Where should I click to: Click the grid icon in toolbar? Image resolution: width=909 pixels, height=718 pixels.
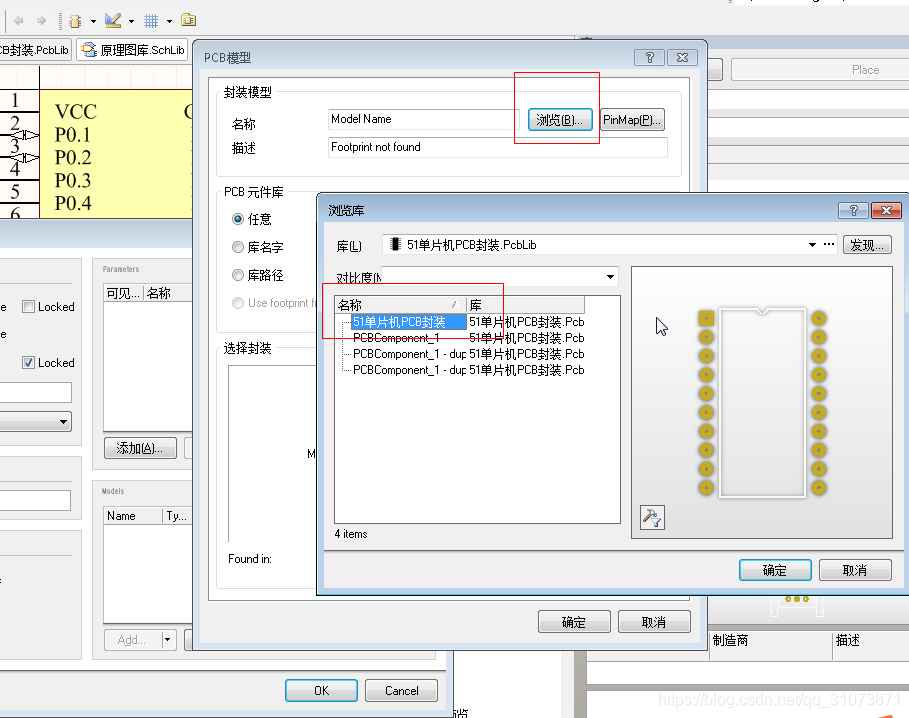coord(151,20)
